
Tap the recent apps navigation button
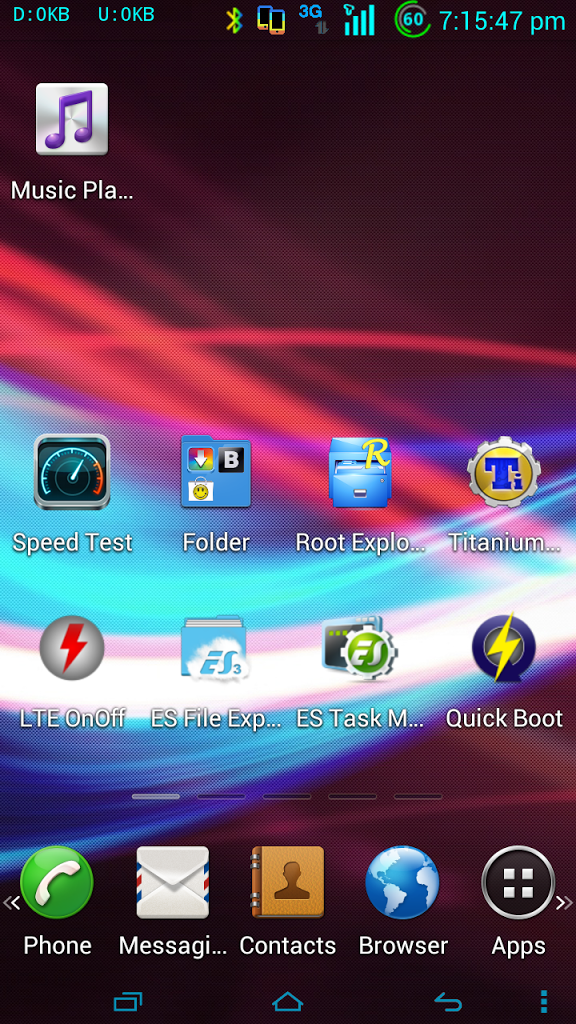128,1002
